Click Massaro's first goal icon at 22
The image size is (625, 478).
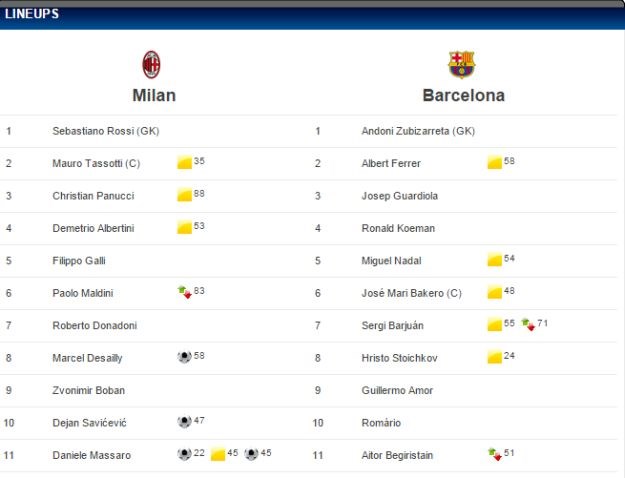[185, 454]
